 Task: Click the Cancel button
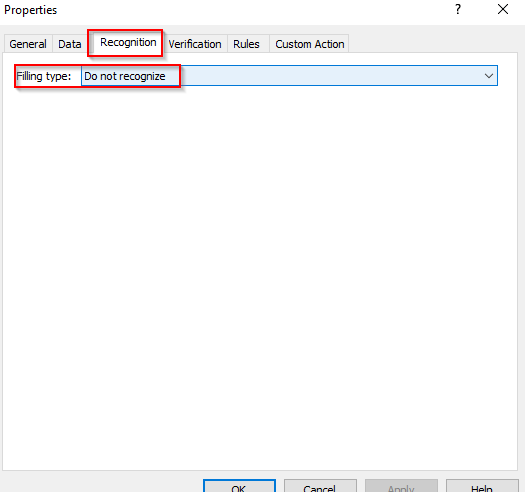(x=320, y=486)
